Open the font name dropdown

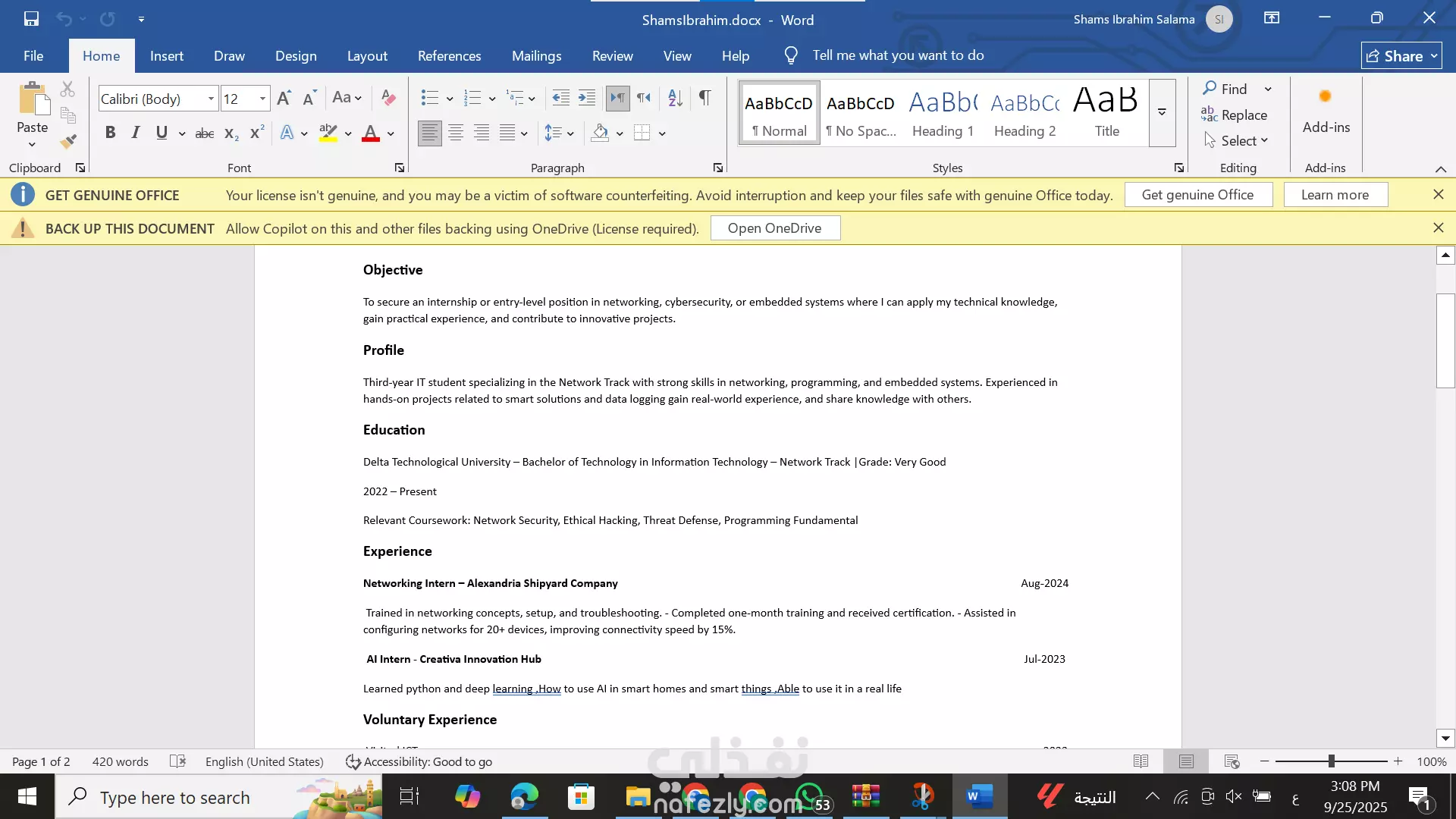[x=211, y=99]
